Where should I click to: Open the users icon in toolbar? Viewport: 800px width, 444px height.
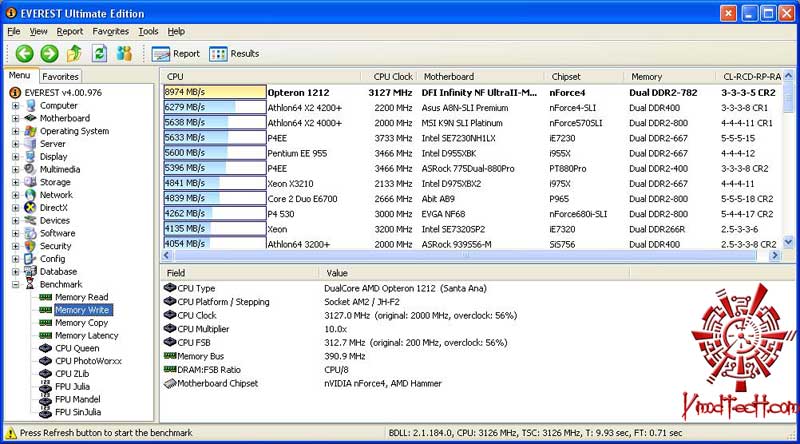pos(124,53)
